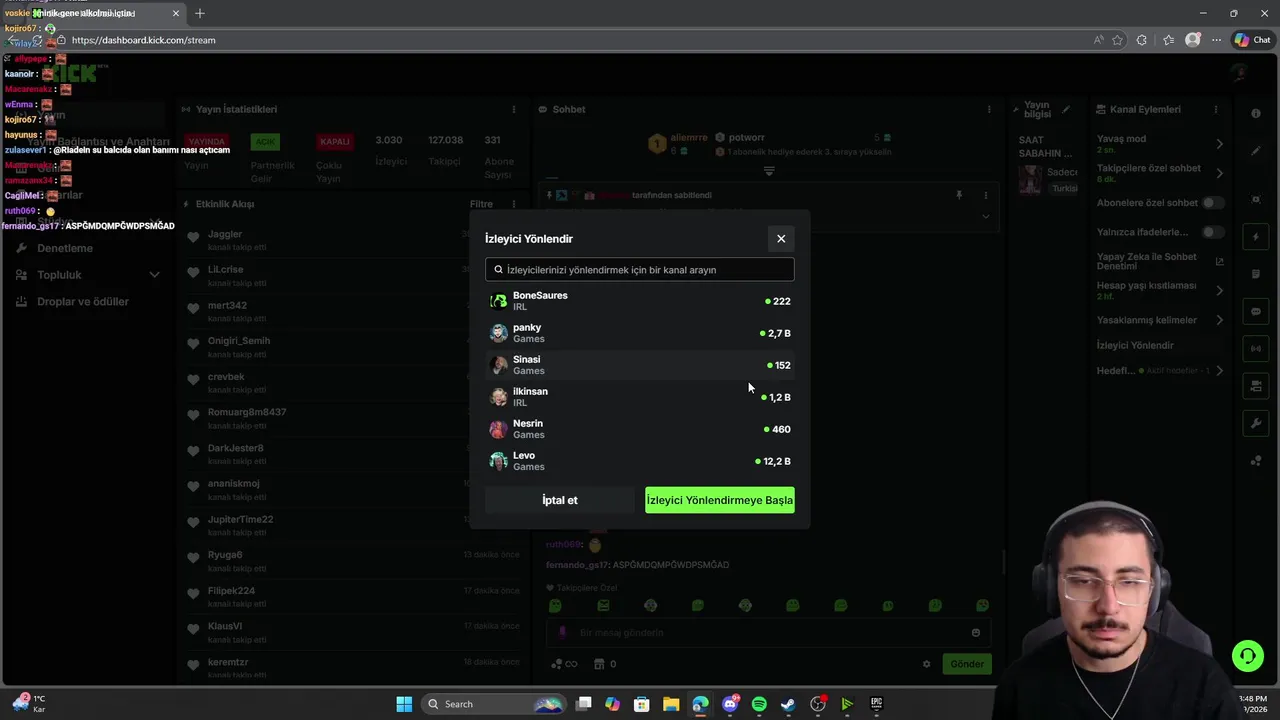The width and height of the screenshot is (1280, 720).
Task: Click the İptal et button
Action: tap(560, 500)
